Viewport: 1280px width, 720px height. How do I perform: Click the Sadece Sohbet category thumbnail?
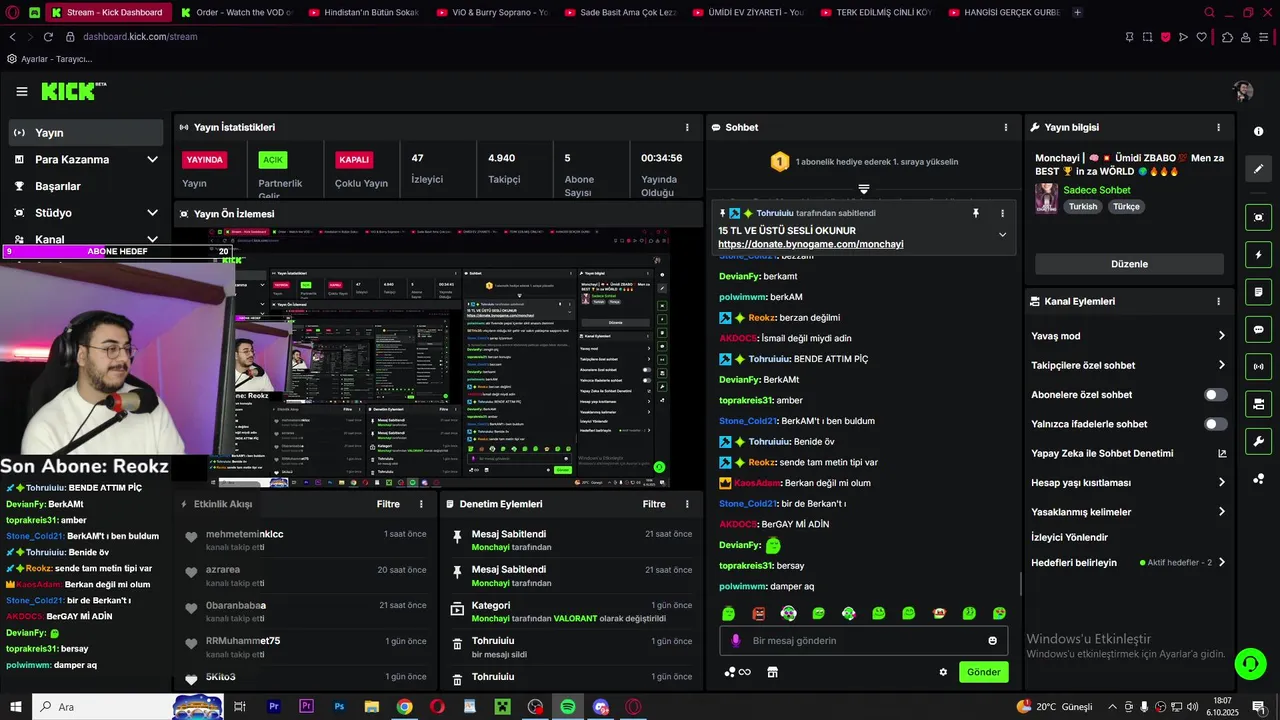pyautogui.click(x=1046, y=198)
